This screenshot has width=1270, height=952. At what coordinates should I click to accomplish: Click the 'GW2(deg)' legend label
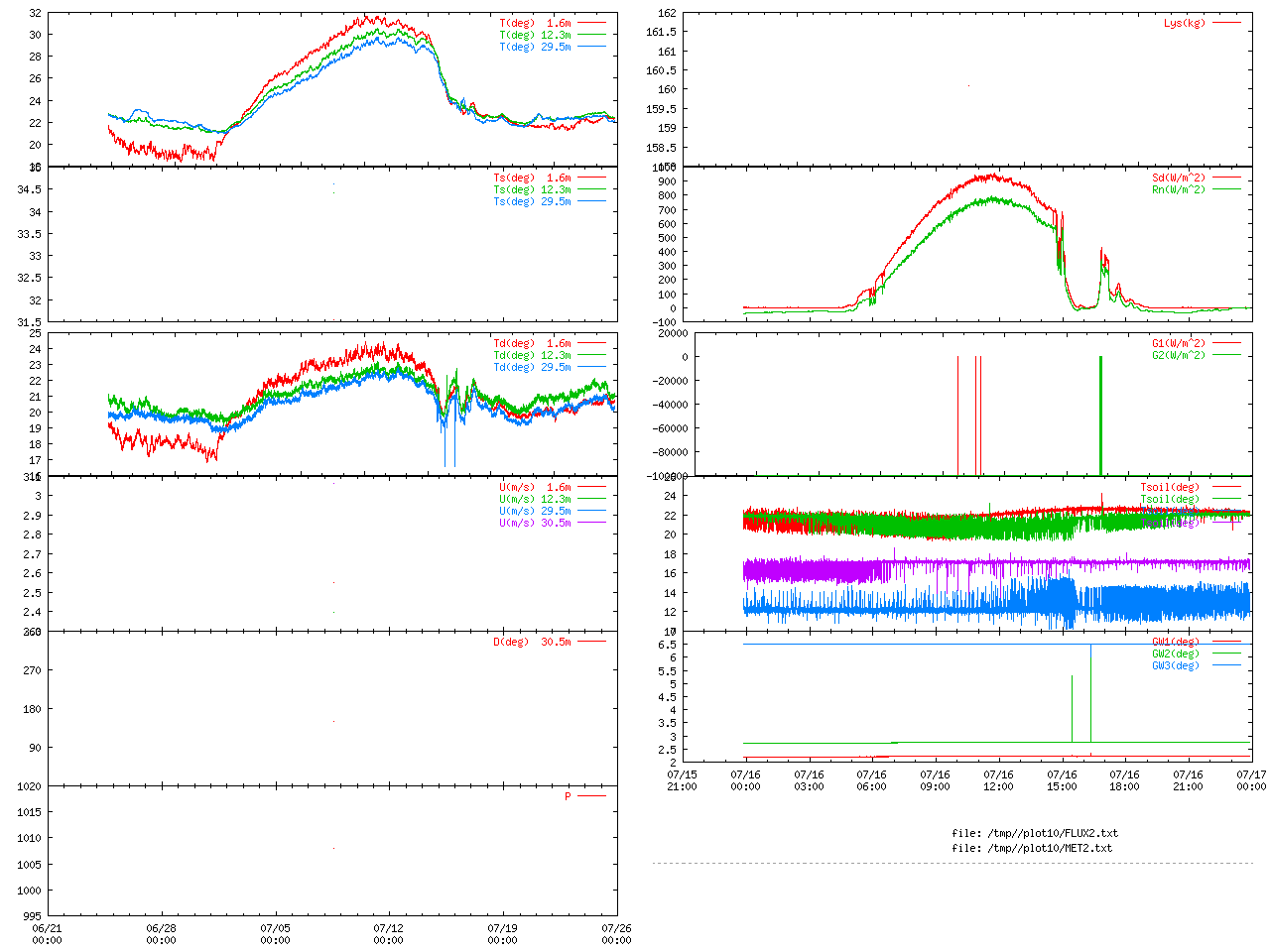[1176, 654]
